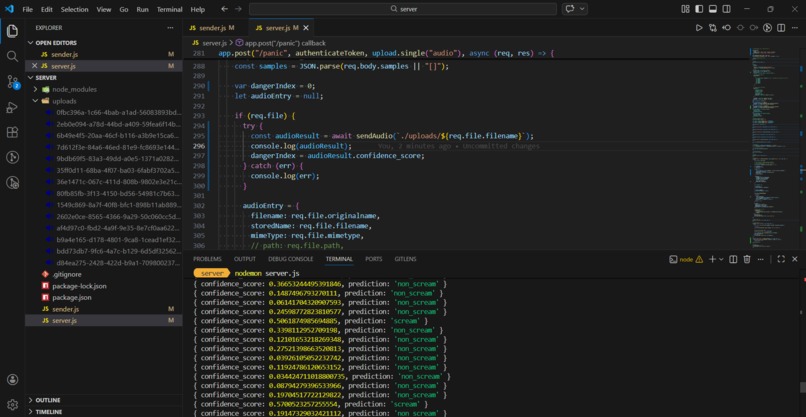Screen dimensions: 806x417
Task: Click the command center search box
Action: pos(403,9)
